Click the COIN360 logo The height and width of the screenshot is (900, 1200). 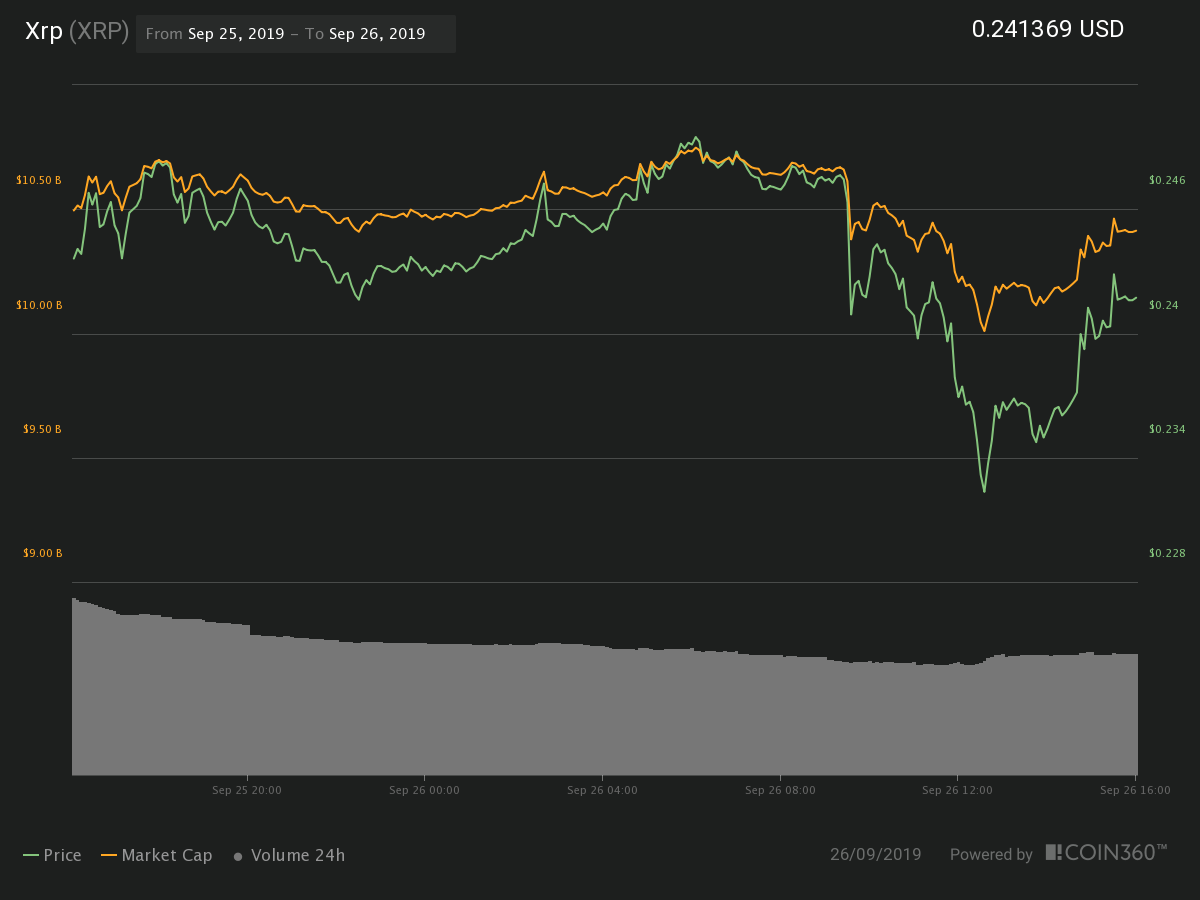[x=1106, y=853]
